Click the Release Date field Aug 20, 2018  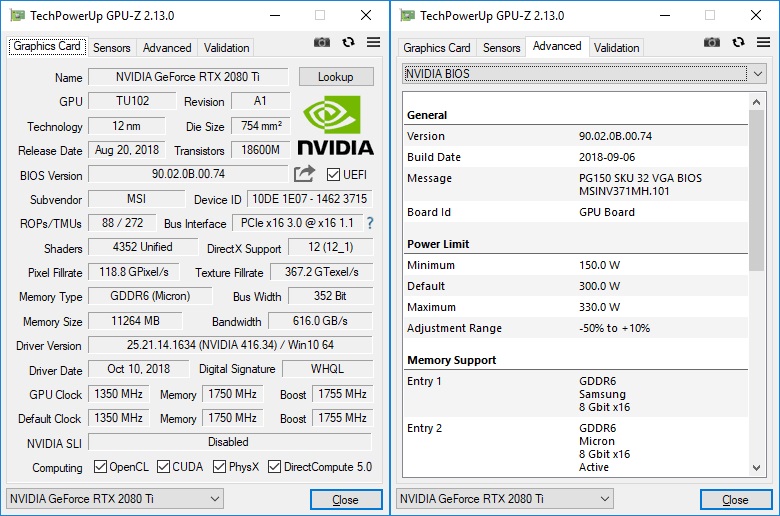[x=127, y=150]
